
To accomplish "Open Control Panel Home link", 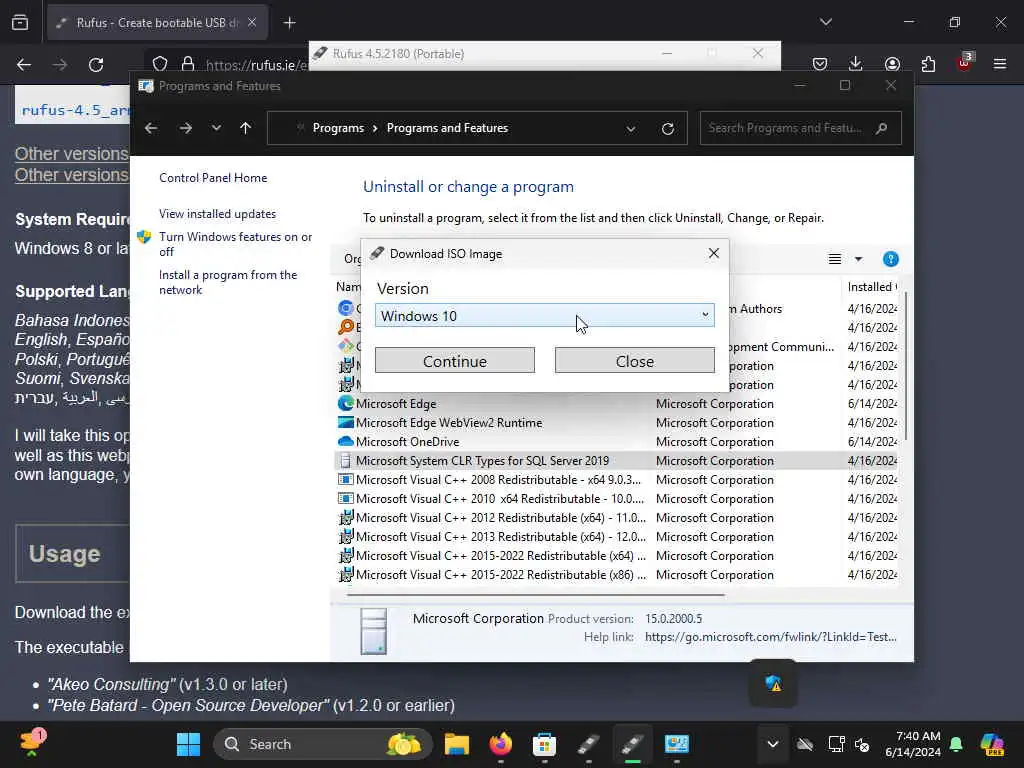I will [213, 178].
